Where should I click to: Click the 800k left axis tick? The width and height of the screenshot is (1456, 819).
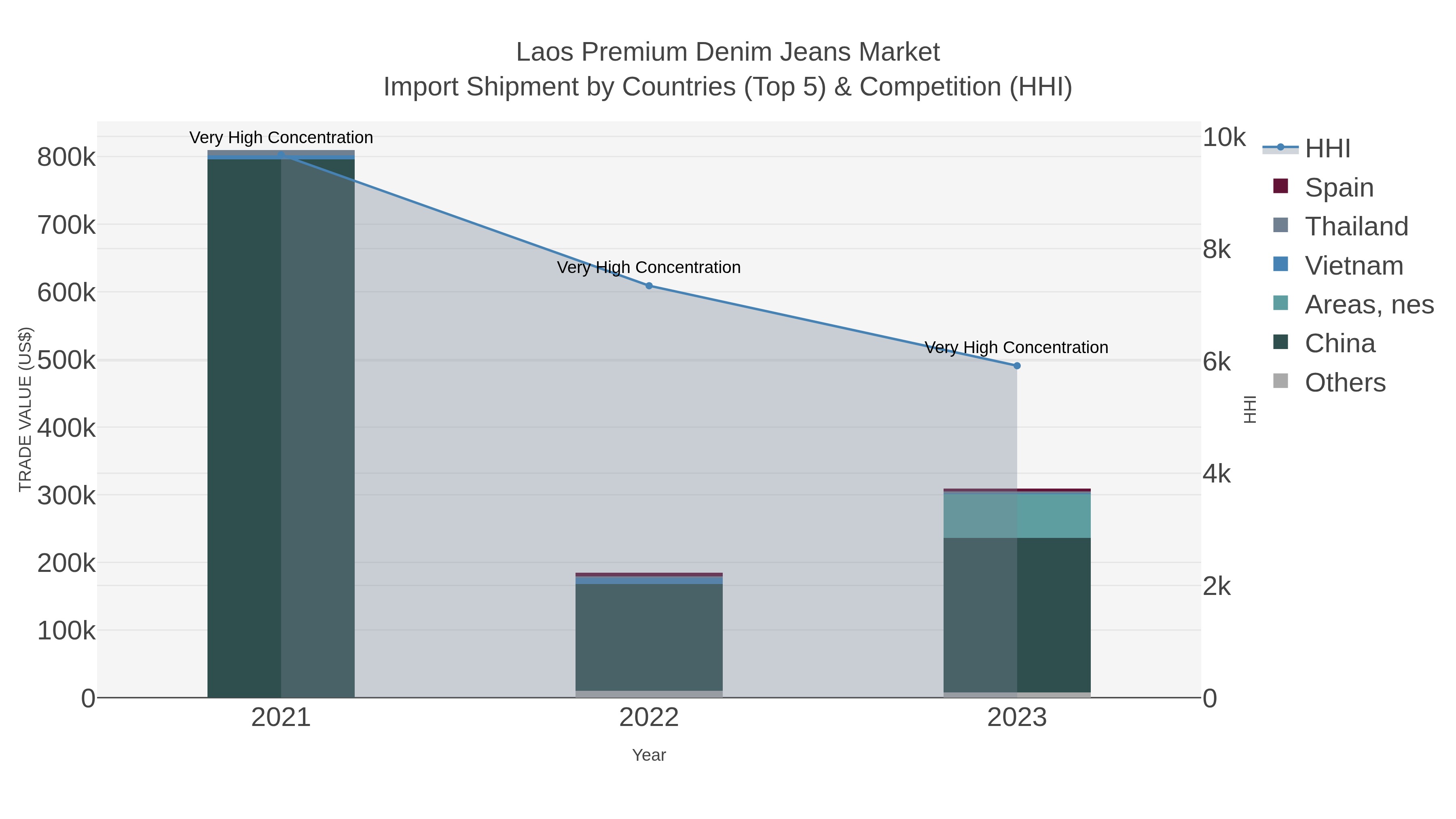pyautogui.click(x=67, y=157)
